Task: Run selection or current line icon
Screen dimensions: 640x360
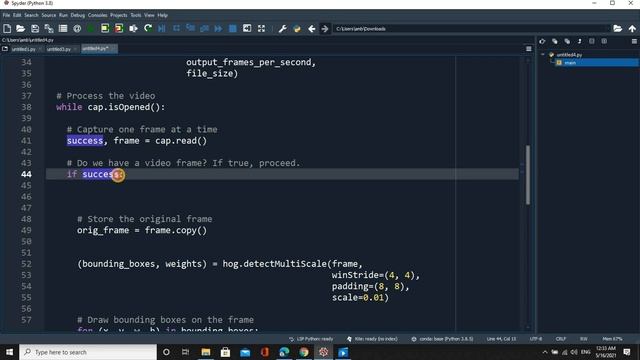Action: (x=133, y=29)
